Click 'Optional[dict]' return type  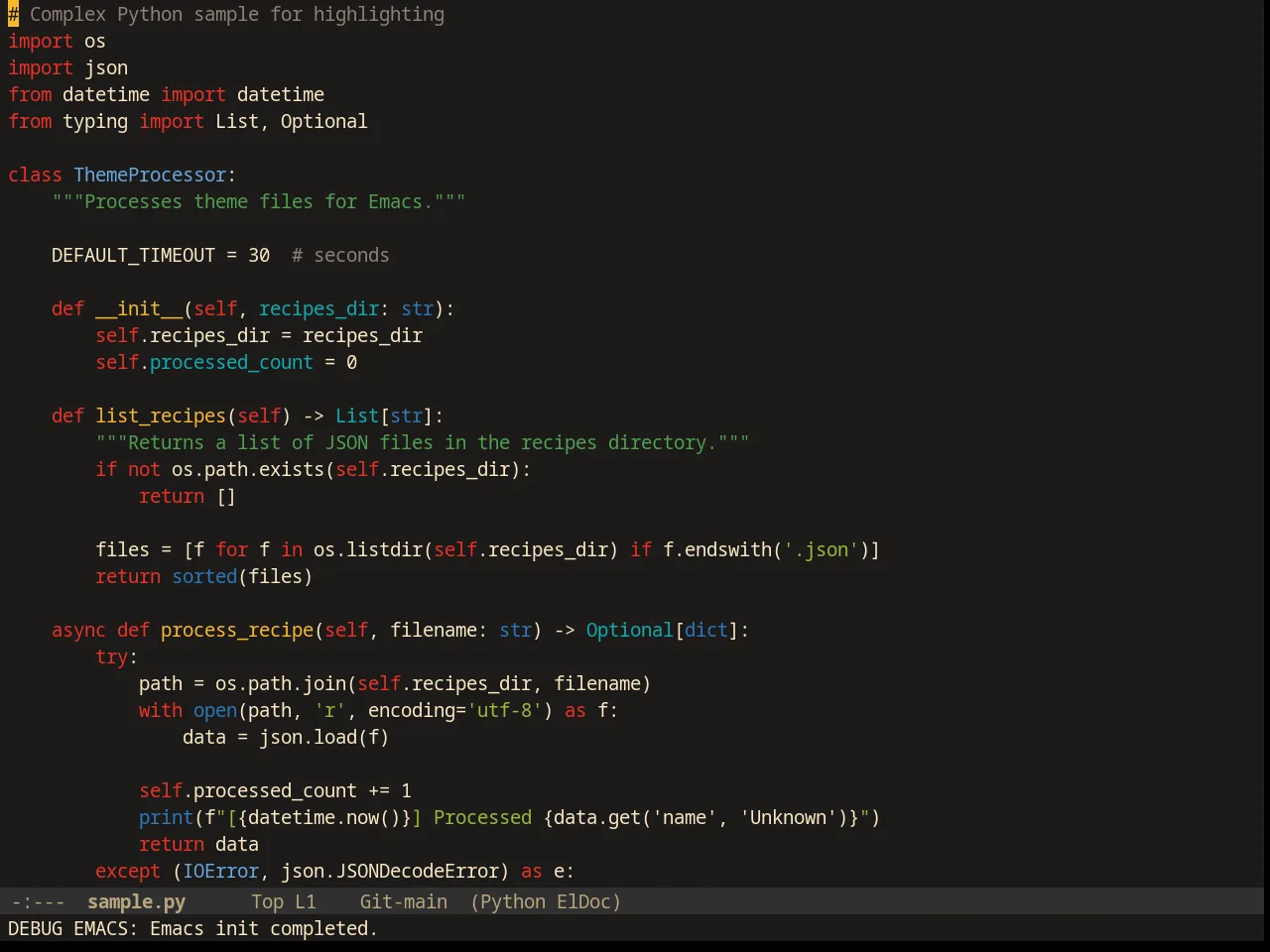pos(662,630)
